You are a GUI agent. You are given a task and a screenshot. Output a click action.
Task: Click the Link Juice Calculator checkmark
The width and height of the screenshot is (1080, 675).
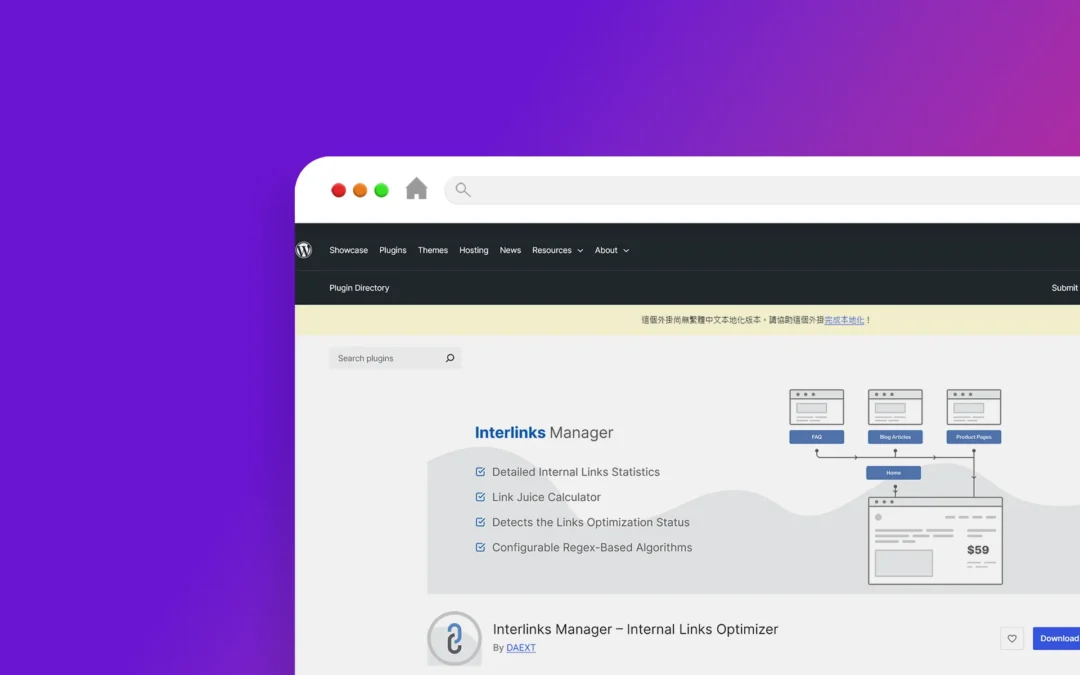(480, 497)
